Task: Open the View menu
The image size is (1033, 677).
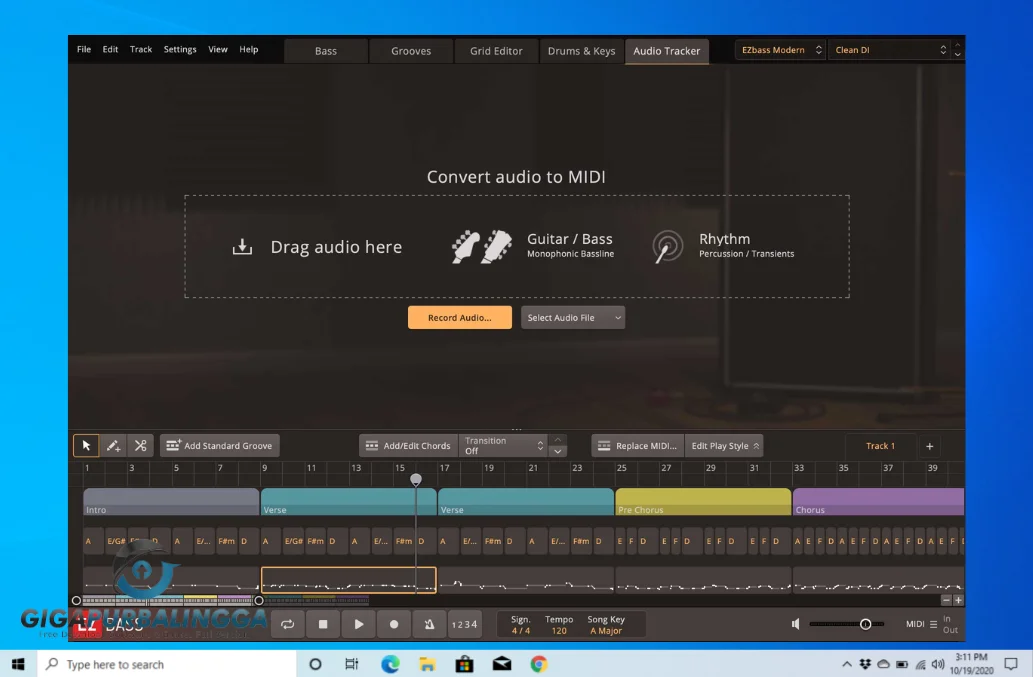Action: 218,49
